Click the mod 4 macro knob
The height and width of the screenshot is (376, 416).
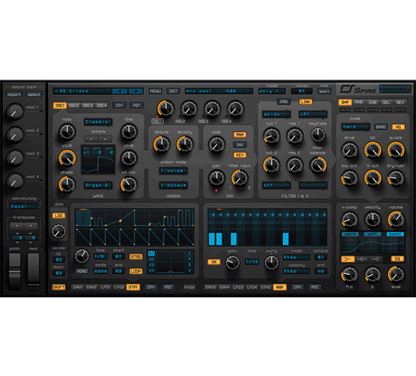coord(15,181)
